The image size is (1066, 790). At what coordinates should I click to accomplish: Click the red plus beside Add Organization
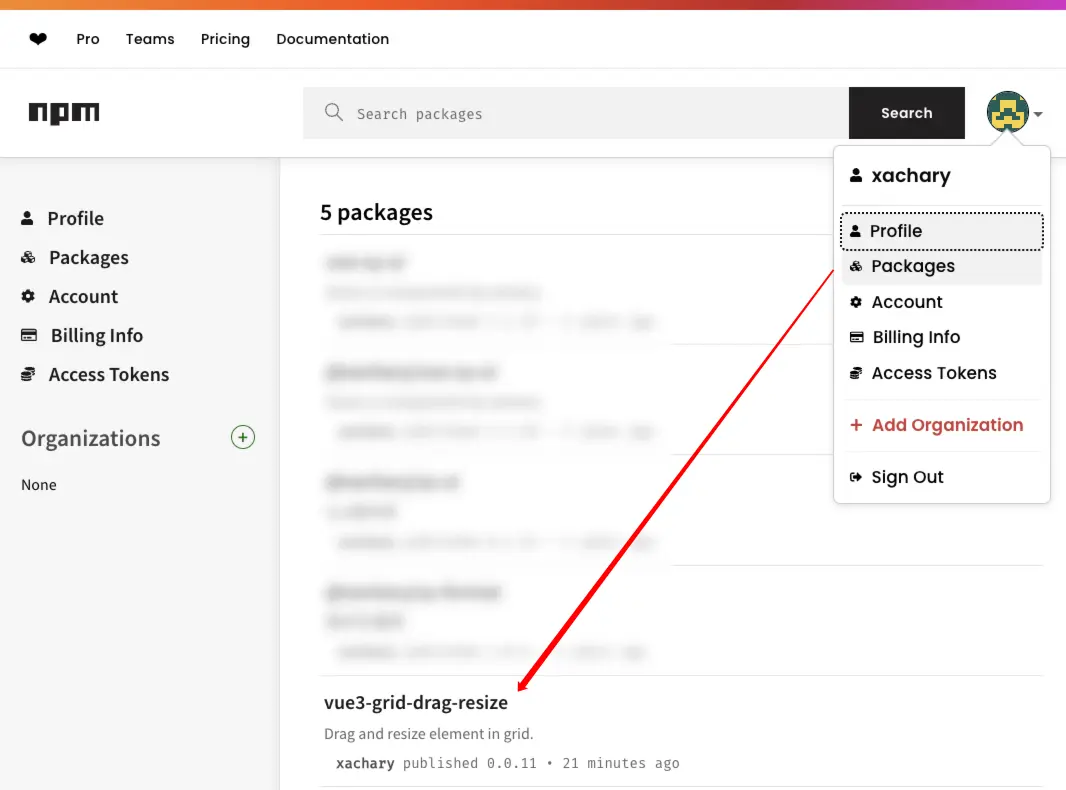856,425
